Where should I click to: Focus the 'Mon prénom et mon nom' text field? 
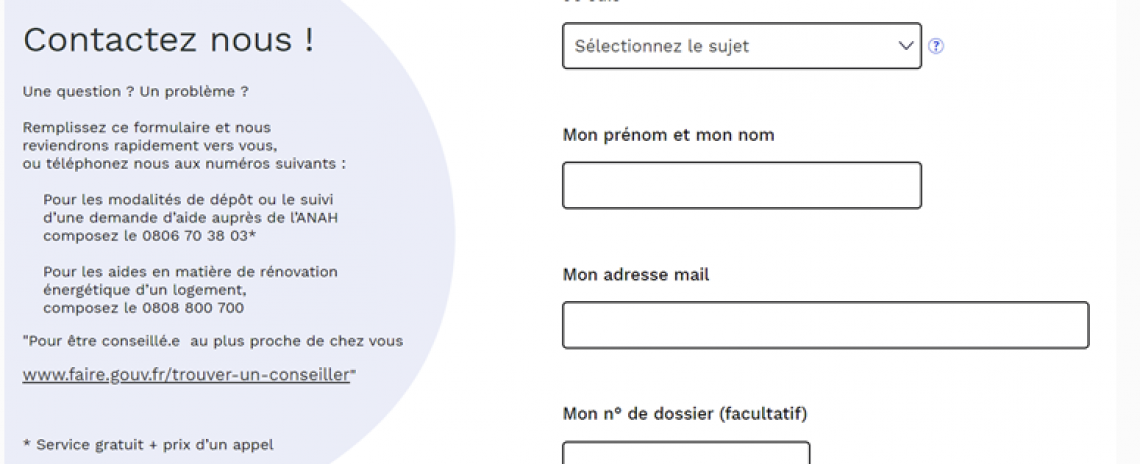point(741,185)
